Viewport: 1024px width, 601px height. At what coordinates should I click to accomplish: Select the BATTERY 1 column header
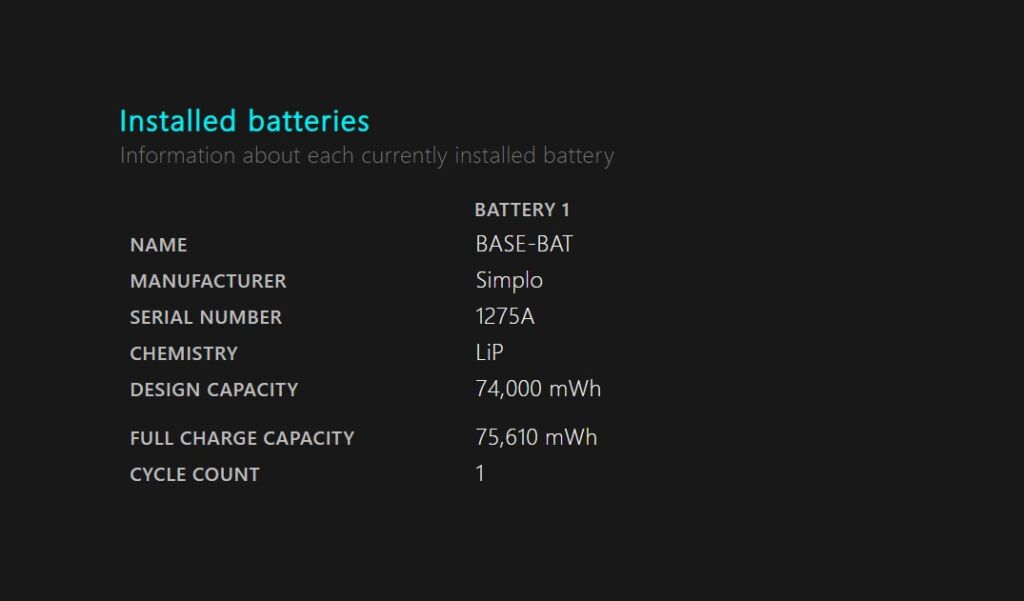(x=522, y=210)
